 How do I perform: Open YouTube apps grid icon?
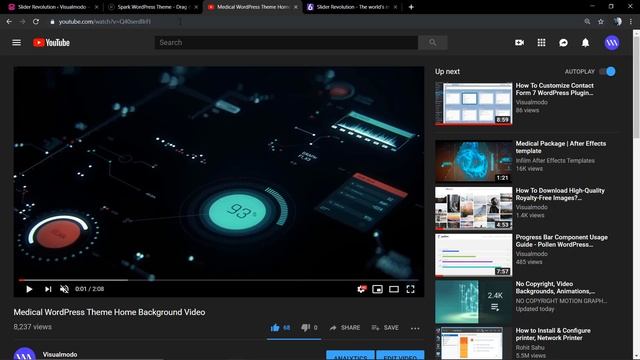point(541,42)
